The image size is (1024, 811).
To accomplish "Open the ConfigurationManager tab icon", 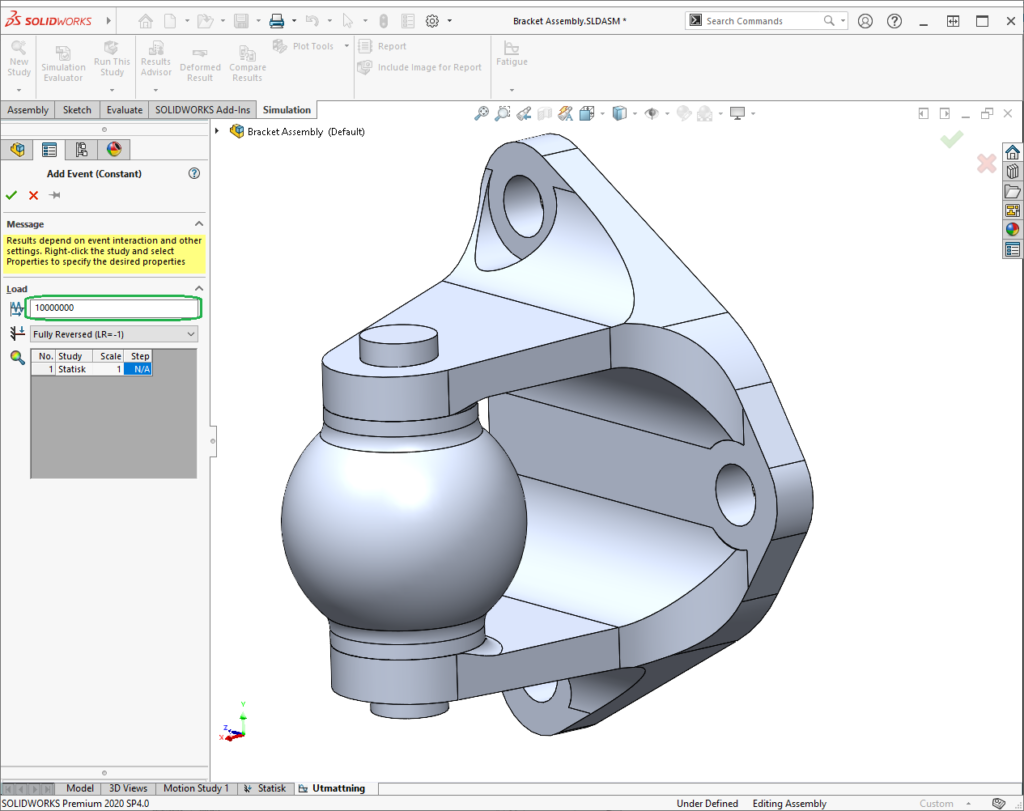I will click(82, 150).
